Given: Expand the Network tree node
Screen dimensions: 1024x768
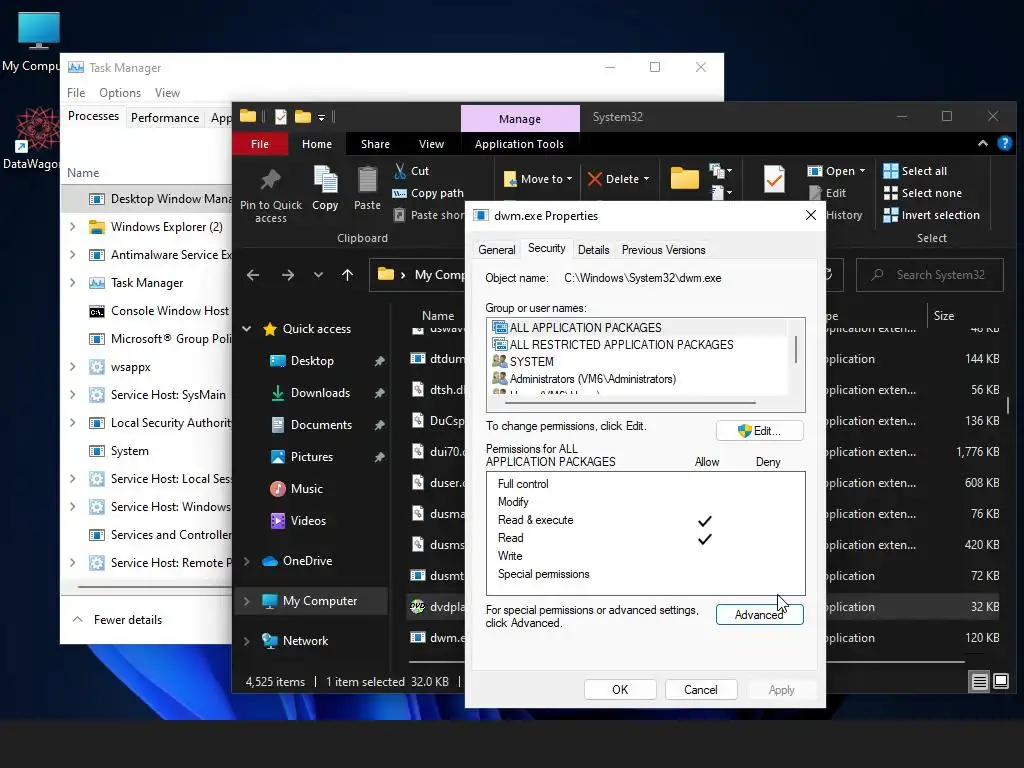Looking at the screenshot, I should [x=247, y=641].
